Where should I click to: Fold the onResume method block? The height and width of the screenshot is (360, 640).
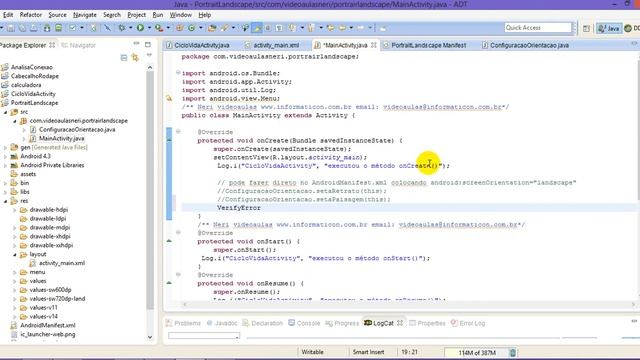click(x=178, y=274)
